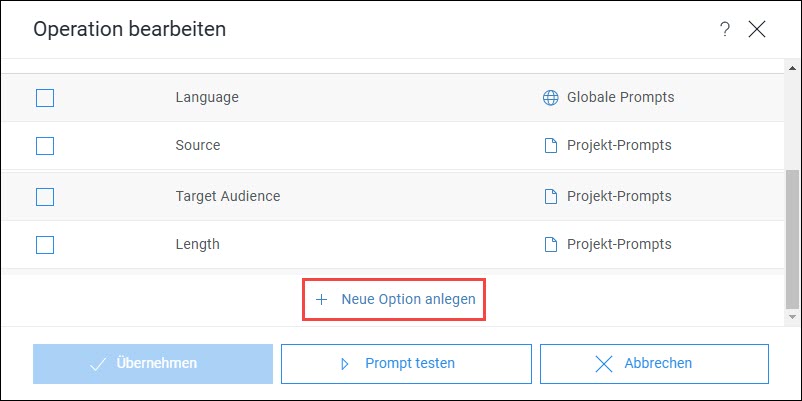The width and height of the screenshot is (802, 401).
Task: Click the globe icon beside Globale Prompts
Action: point(550,97)
